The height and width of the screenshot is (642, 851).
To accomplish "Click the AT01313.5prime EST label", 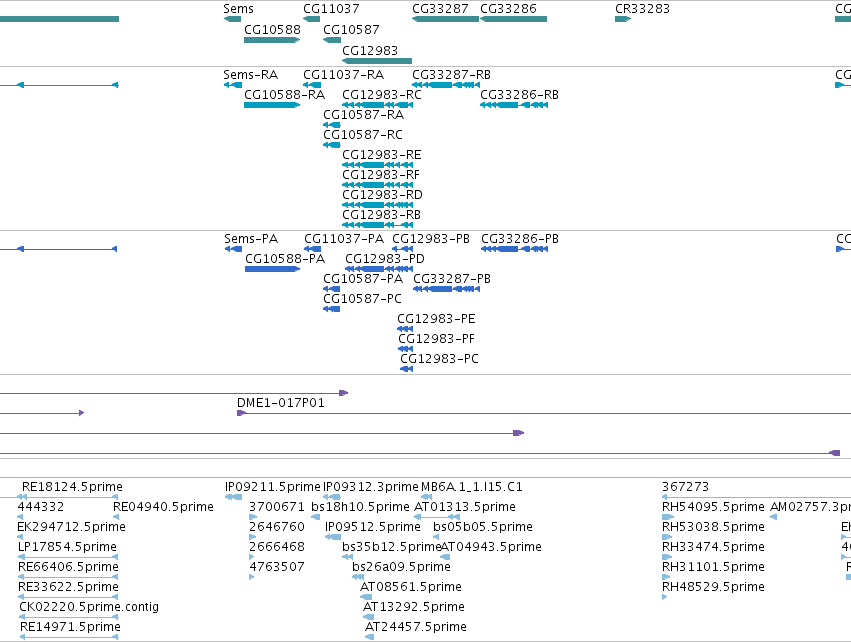I will coord(465,507).
